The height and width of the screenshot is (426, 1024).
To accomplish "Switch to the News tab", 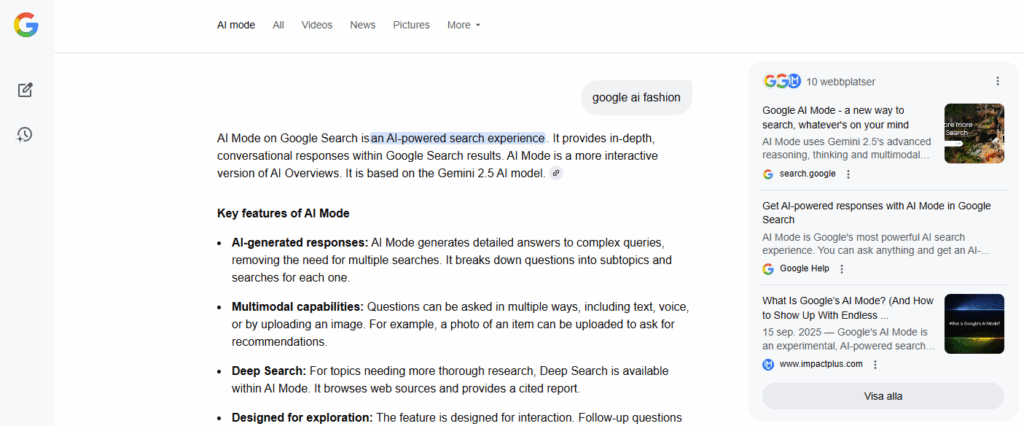I will pos(363,25).
